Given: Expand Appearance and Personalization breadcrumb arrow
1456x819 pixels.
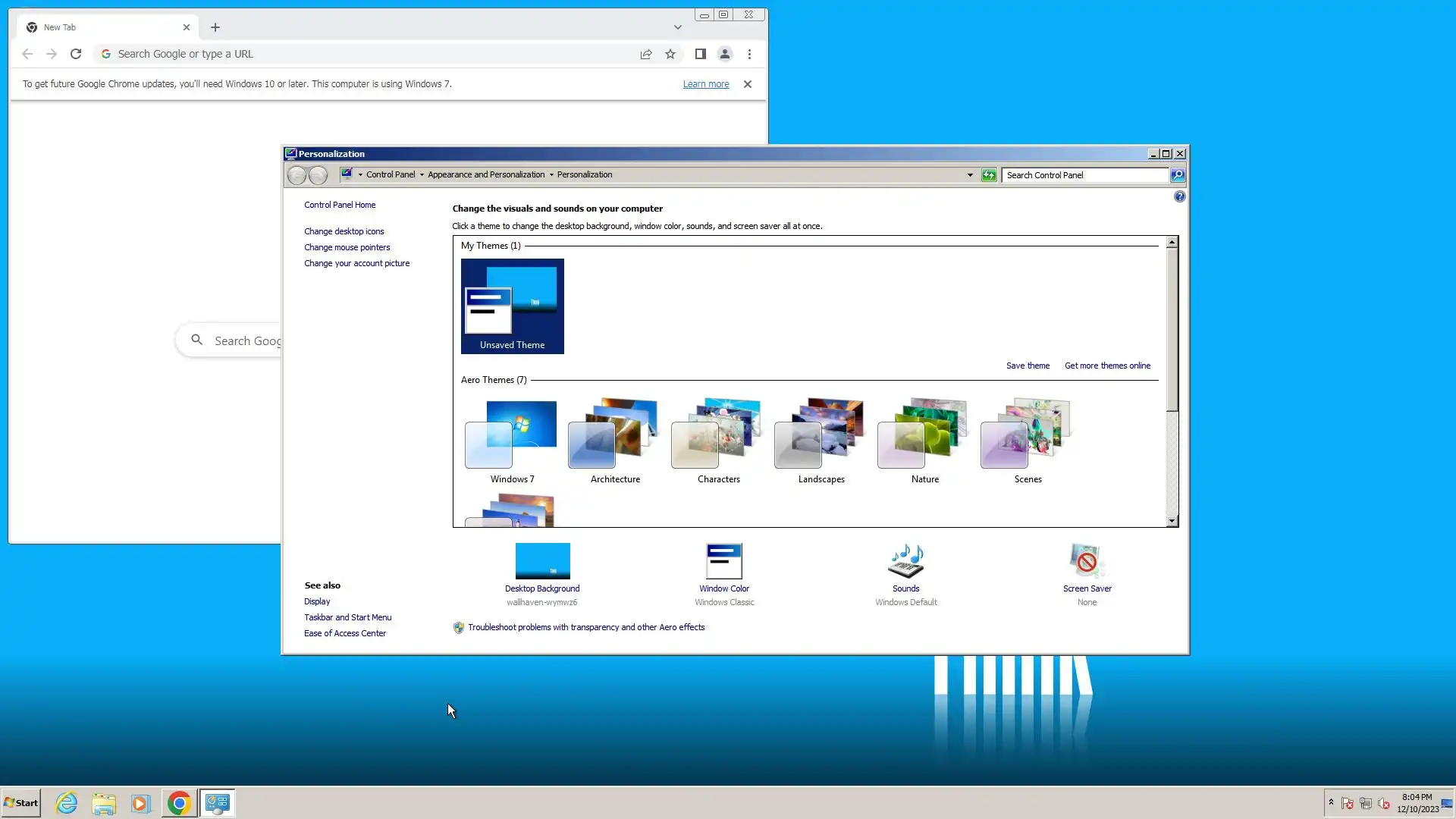Looking at the screenshot, I should click(551, 175).
